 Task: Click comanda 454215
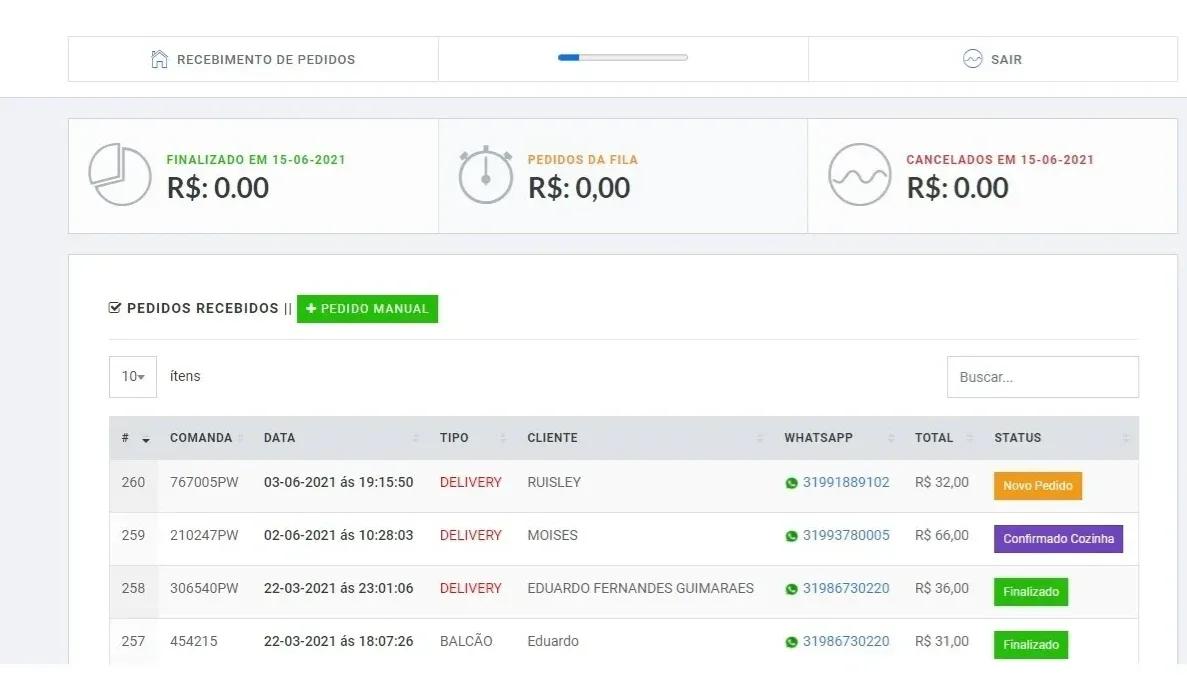coord(194,641)
